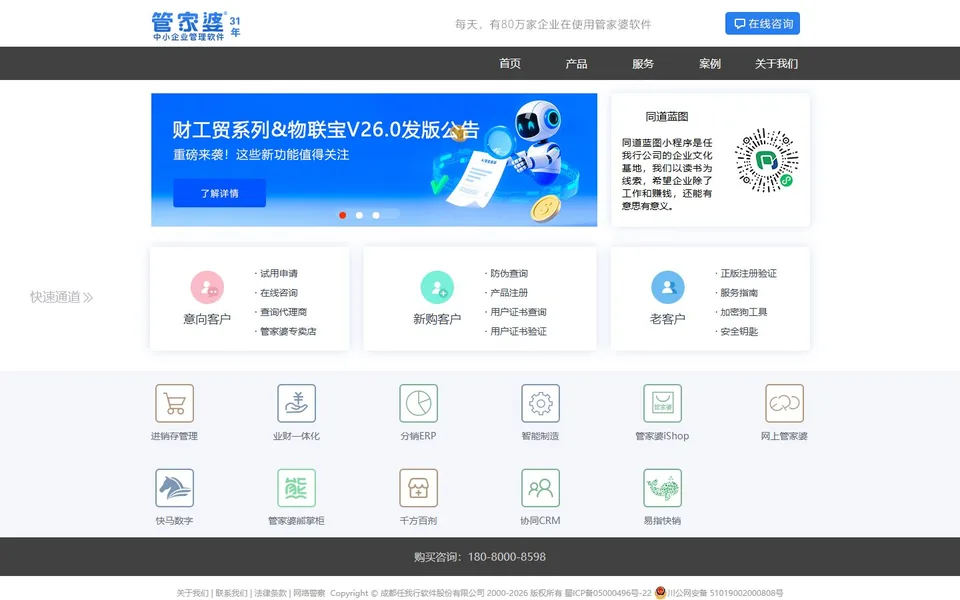Screen dimensions: 960x600
Task: Open footer 联系我们 link
Action: coord(231,593)
